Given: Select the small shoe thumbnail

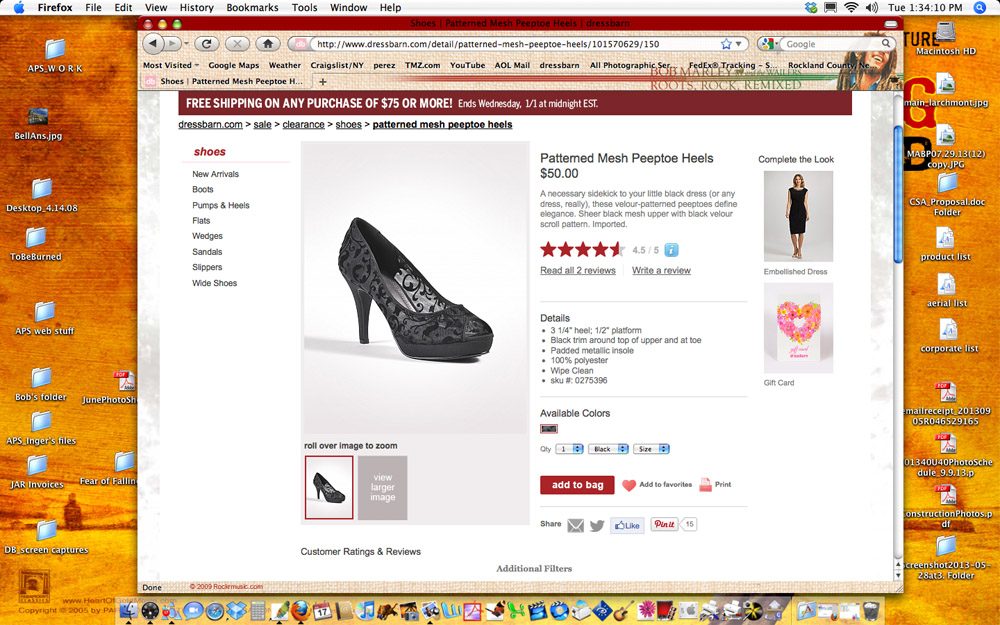Looking at the screenshot, I should tap(329, 487).
